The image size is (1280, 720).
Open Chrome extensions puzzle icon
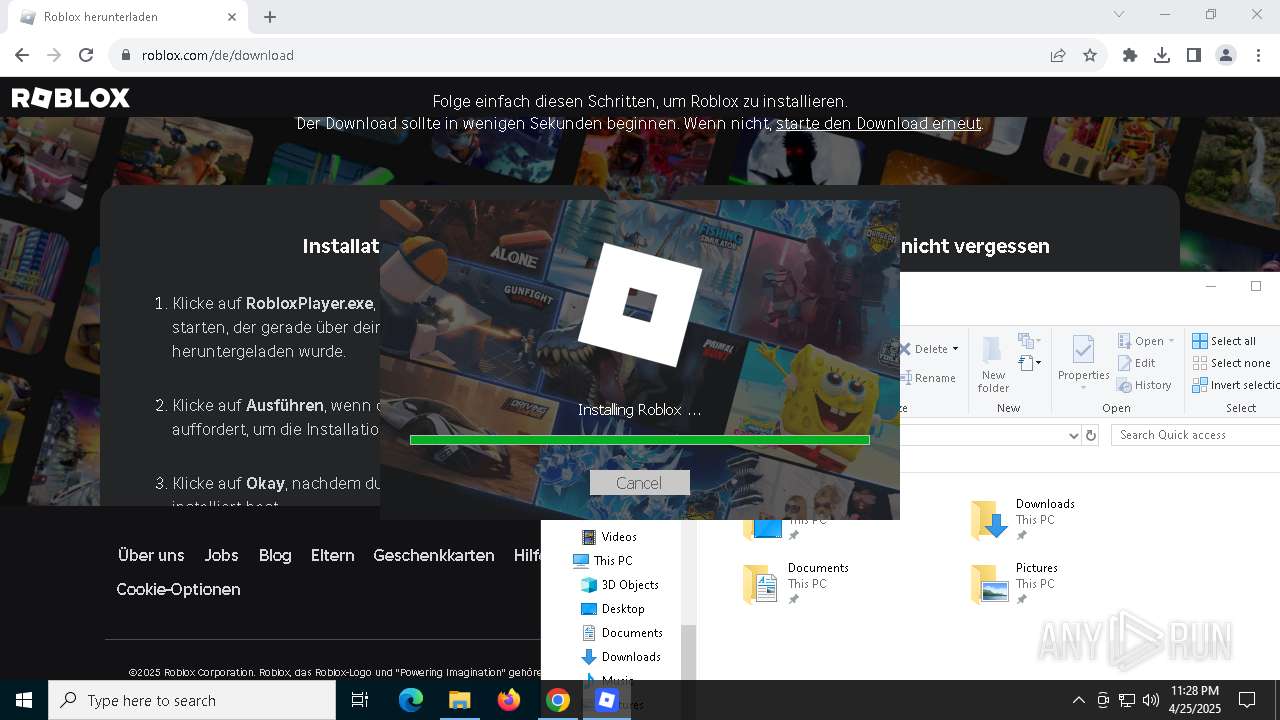[1130, 55]
